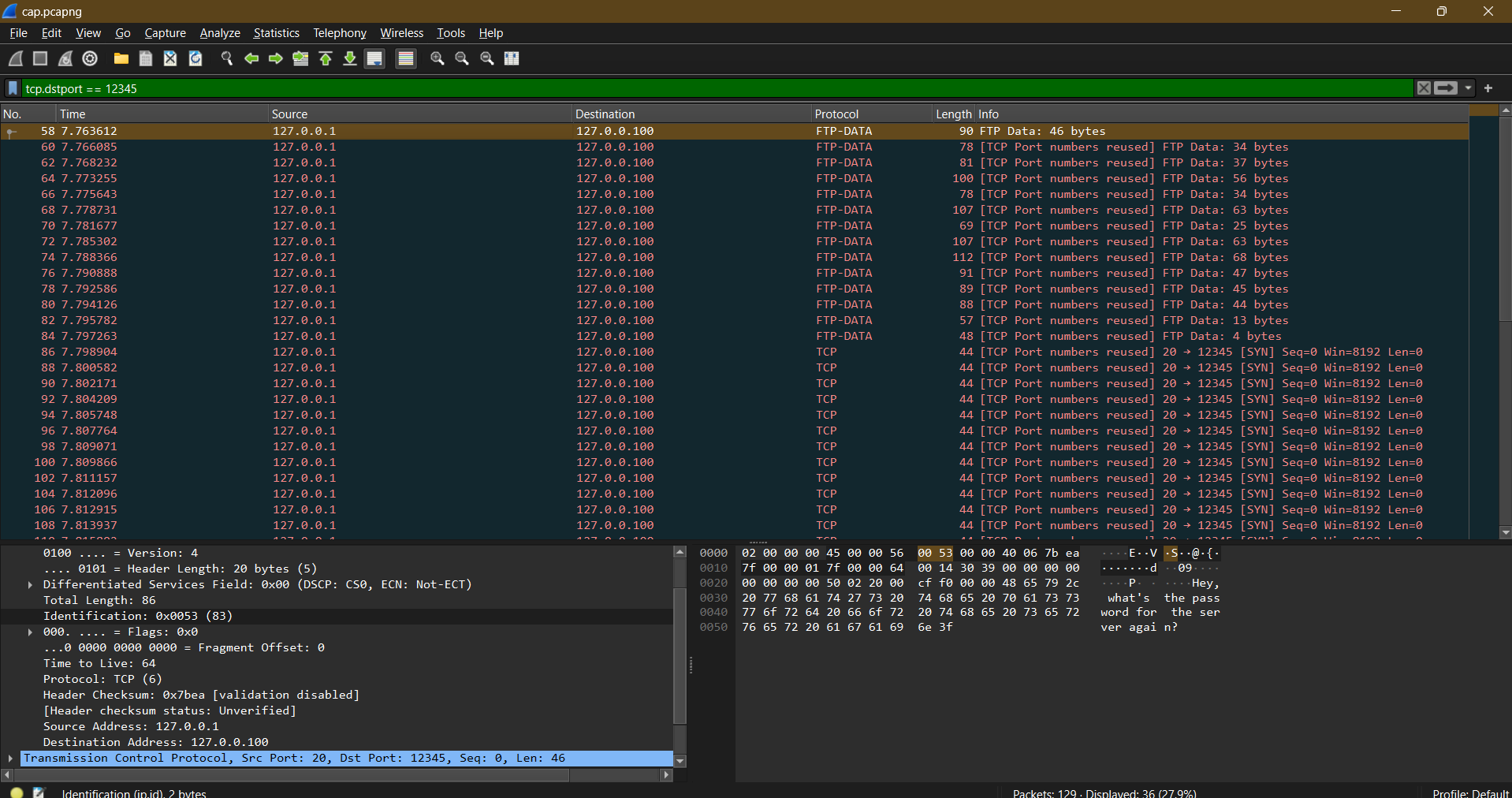Click the Resize columns icon
Viewport: 1512px width, 798px height.
[512, 58]
